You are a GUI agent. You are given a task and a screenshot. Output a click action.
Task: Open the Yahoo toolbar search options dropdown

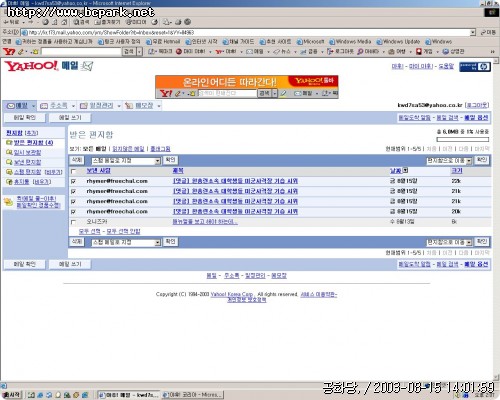[139, 52]
